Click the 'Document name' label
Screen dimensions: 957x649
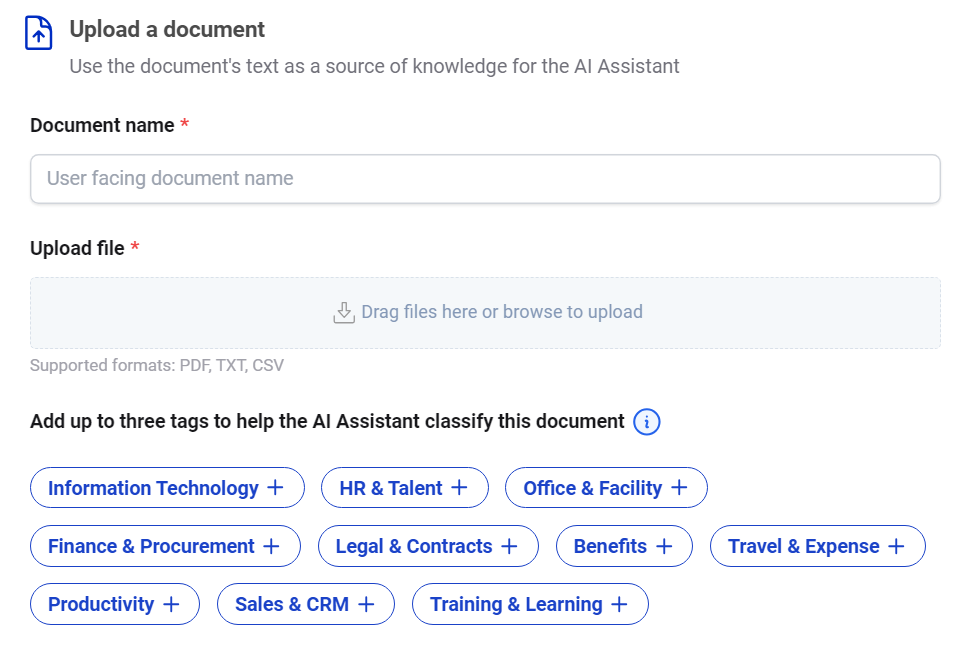click(x=103, y=125)
